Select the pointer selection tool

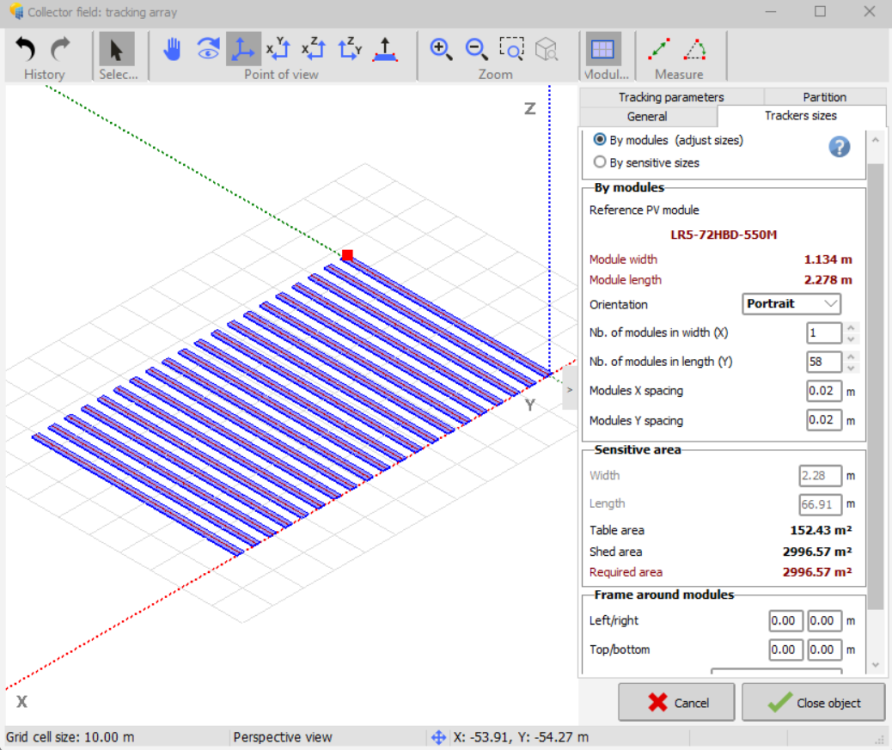(116, 49)
